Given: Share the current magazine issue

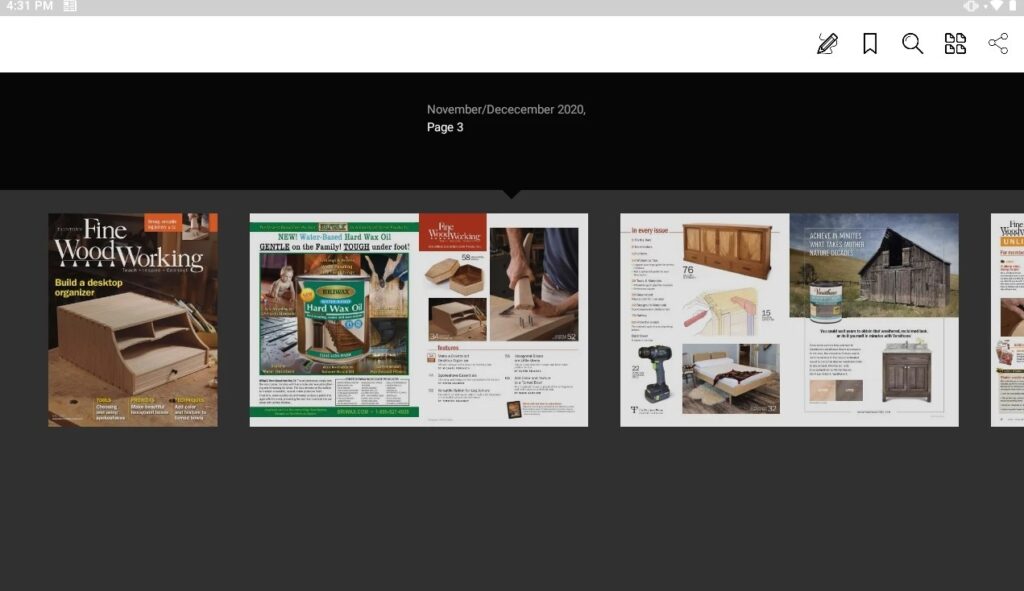Looking at the screenshot, I should (x=996, y=43).
